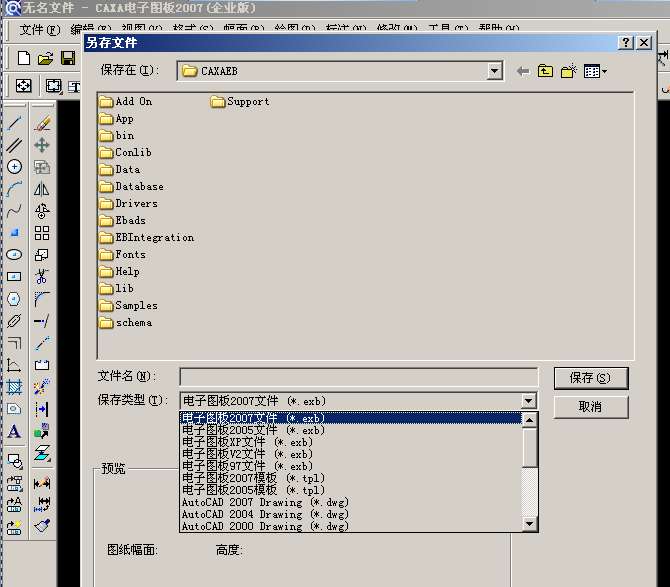The height and width of the screenshot is (587, 670).
Task: Choose 电子图板97文件 (*.exb) from list
Action: click(350, 466)
